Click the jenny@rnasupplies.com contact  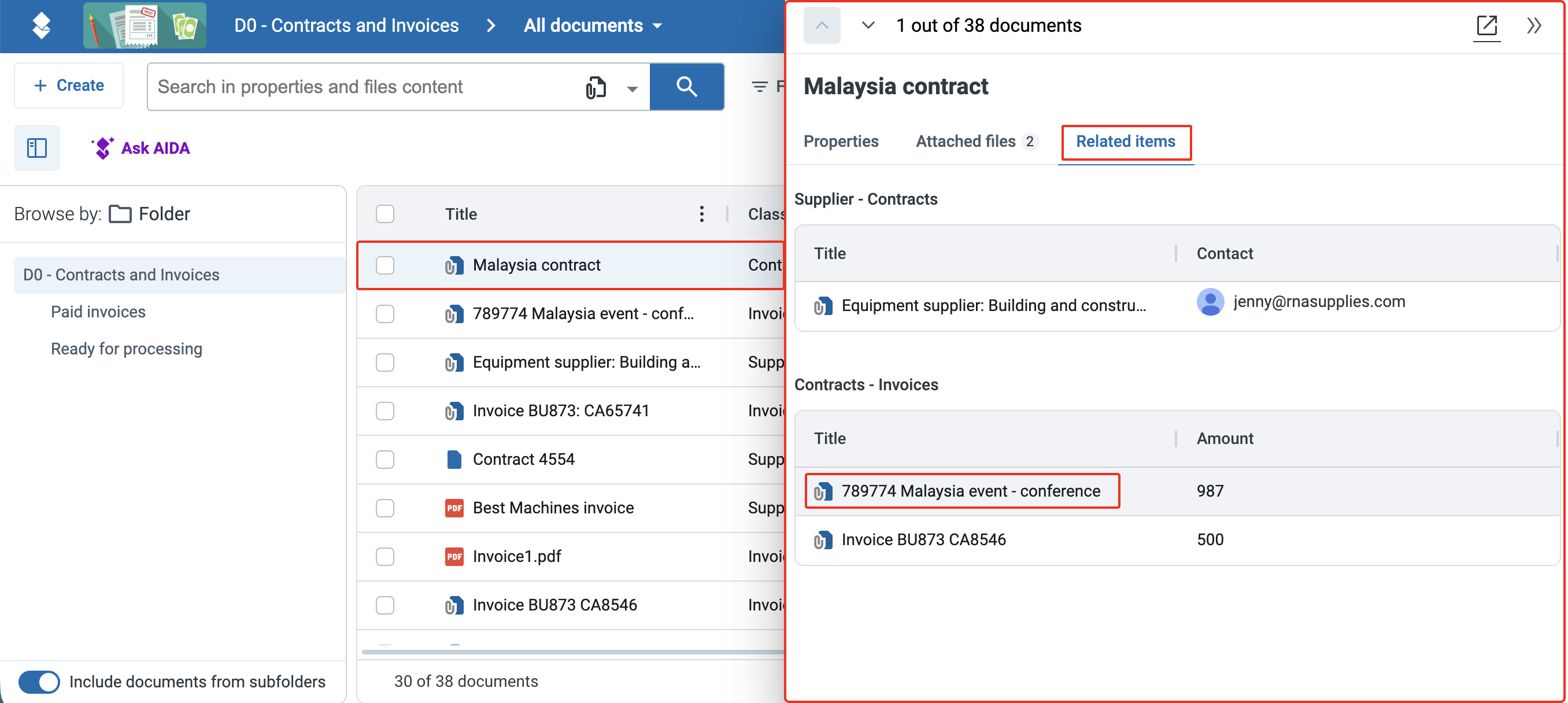[x=1319, y=301]
